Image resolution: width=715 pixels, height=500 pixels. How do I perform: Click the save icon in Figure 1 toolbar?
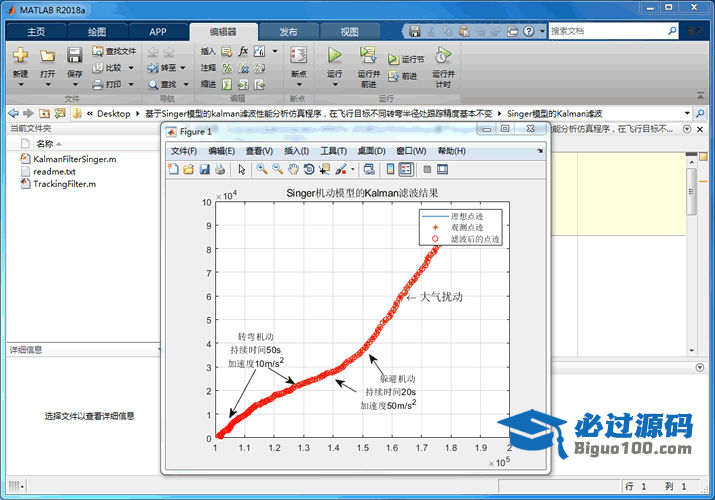[x=204, y=169]
